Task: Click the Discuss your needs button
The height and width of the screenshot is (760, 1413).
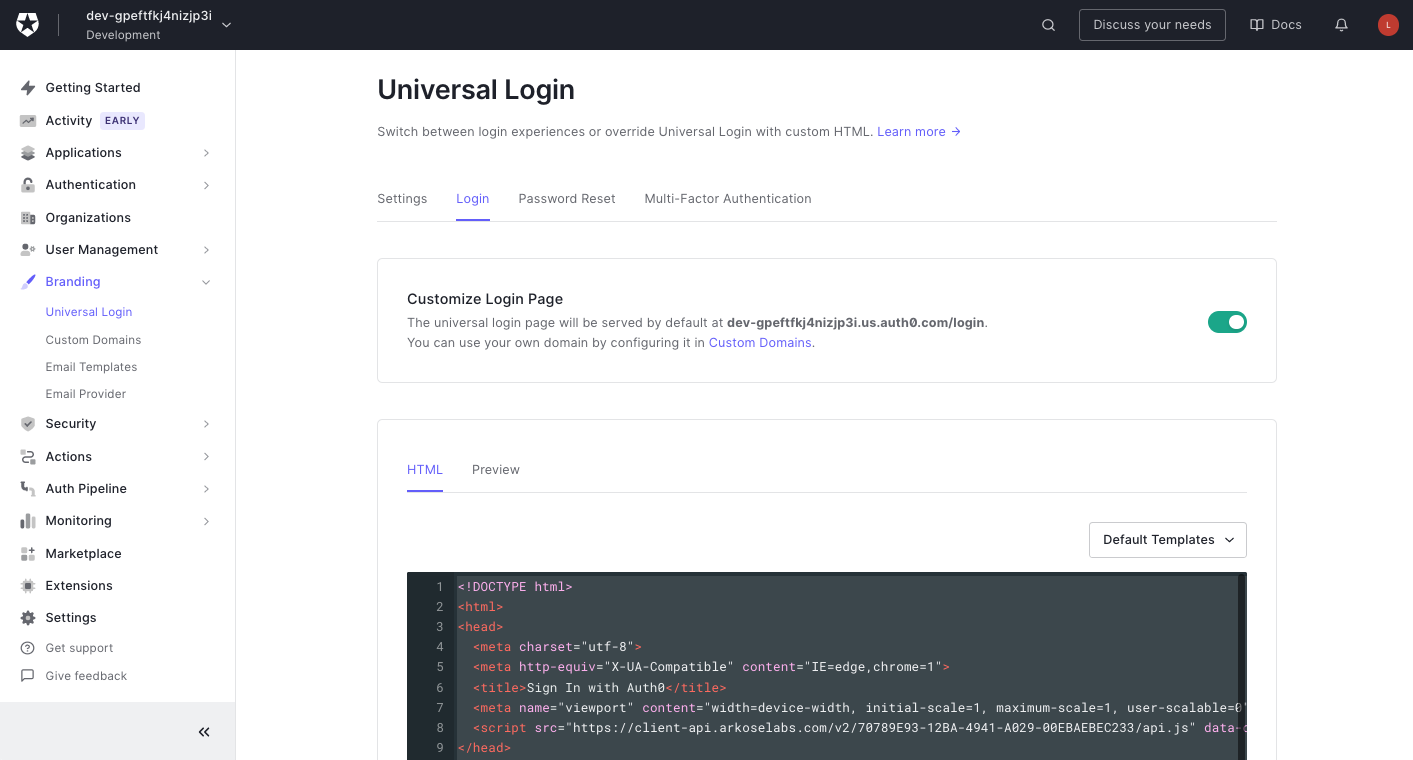Action: [1152, 25]
